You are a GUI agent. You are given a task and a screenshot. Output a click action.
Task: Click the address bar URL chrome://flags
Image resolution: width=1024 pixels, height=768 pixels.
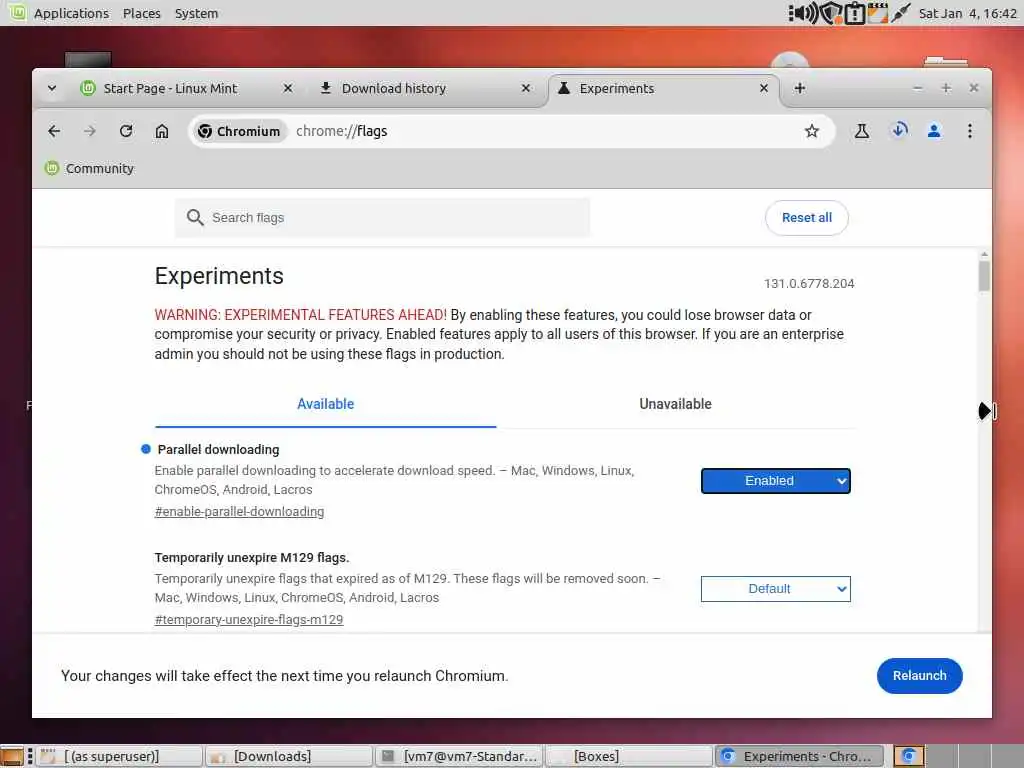coord(342,131)
